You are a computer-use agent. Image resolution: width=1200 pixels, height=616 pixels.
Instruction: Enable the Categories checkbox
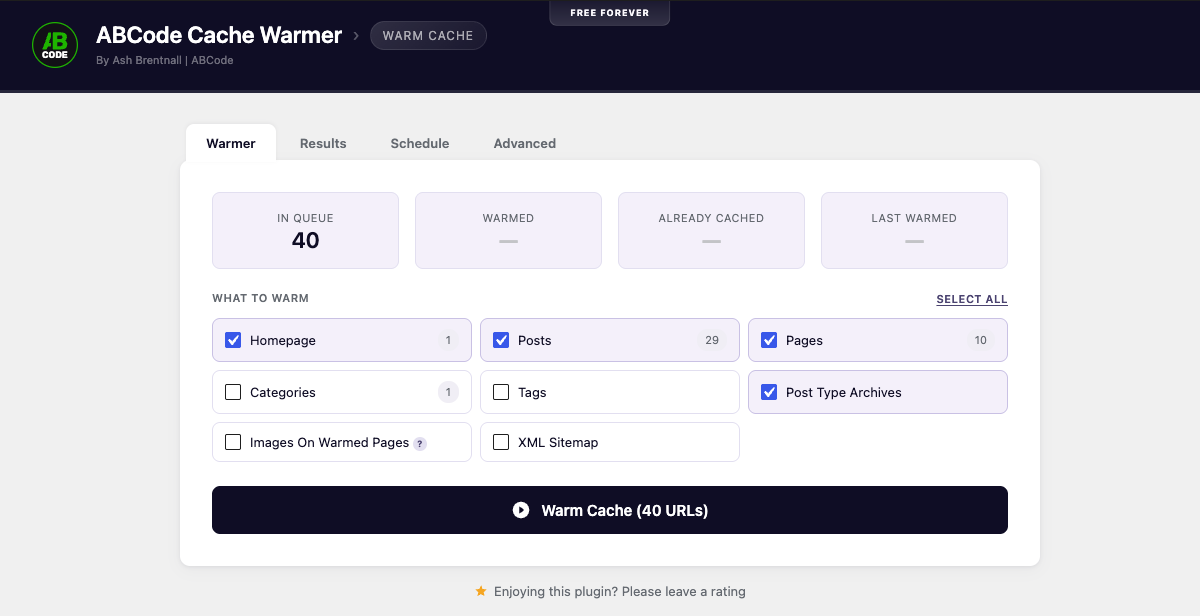pyautogui.click(x=233, y=392)
